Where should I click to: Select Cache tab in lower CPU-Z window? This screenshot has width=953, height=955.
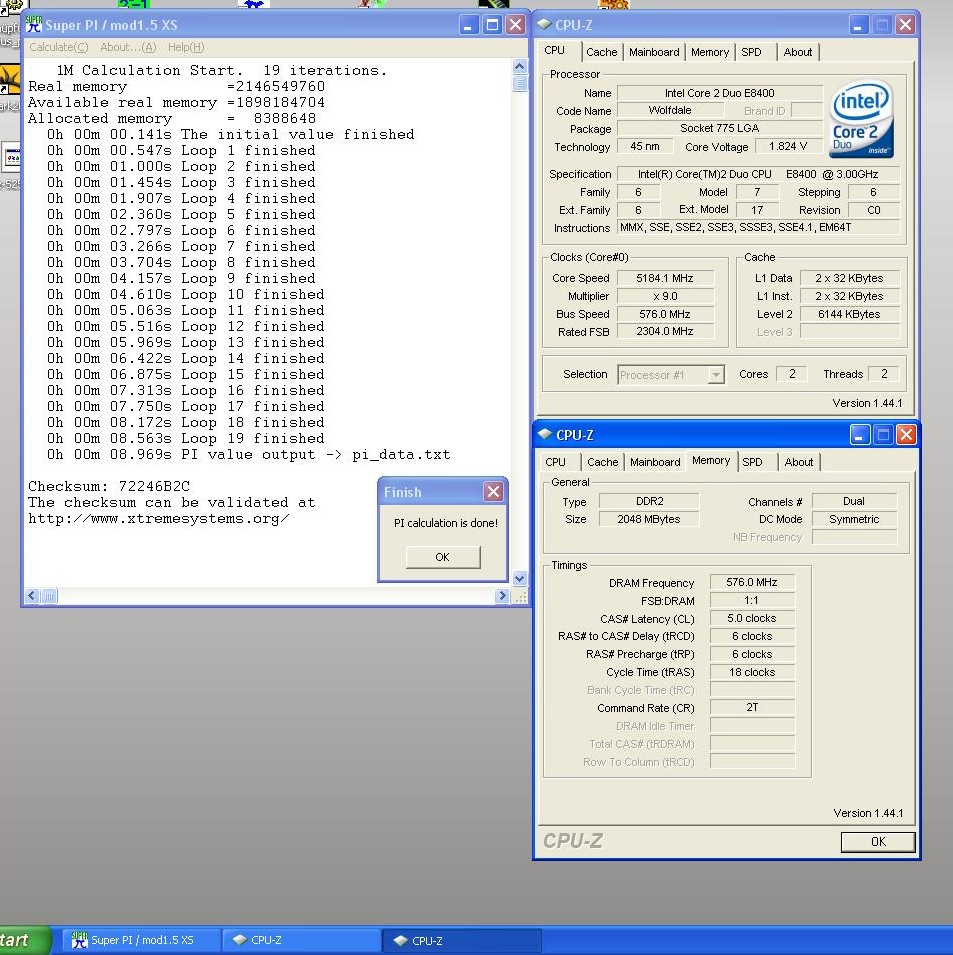pyautogui.click(x=603, y=462)
